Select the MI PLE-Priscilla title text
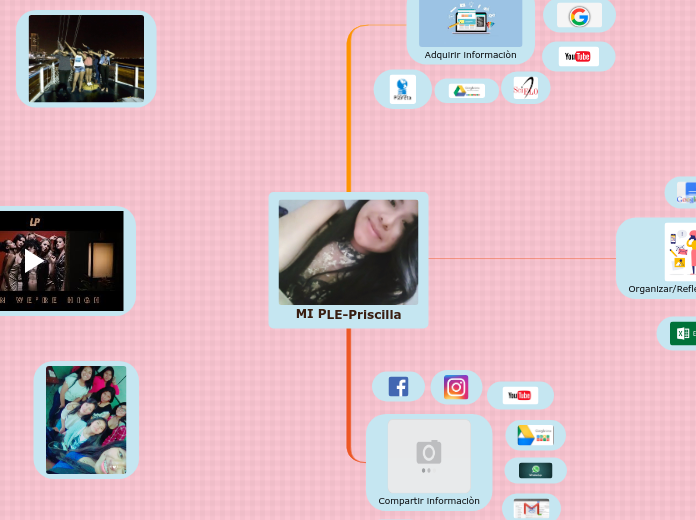Image resolution: width=696 pixels, height=520 pixels. pyautogui.click(x=348, y=314)
